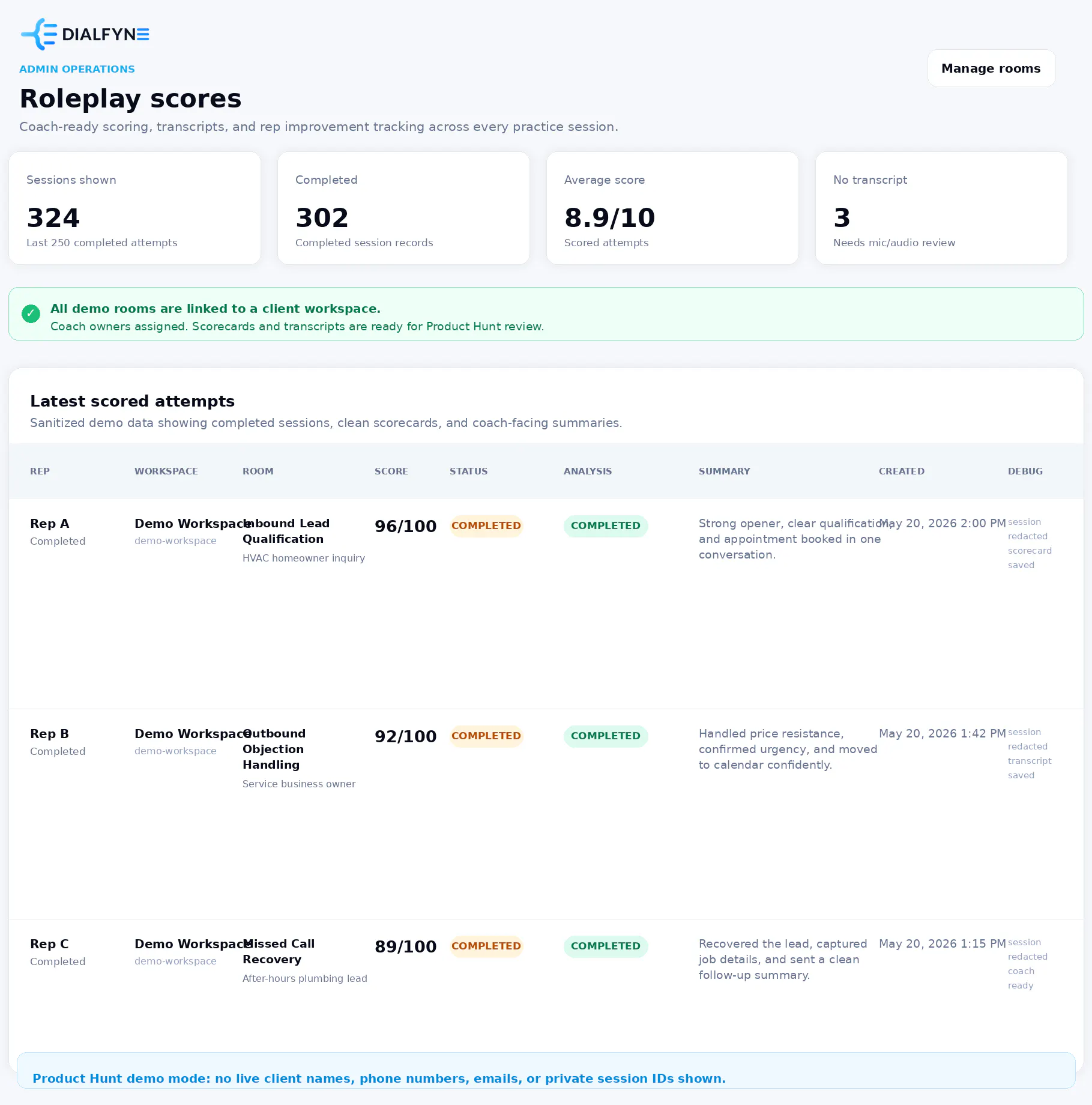Click the Completed count 302
This screenshot has height=1105, width=1092.
pos(322,217)
